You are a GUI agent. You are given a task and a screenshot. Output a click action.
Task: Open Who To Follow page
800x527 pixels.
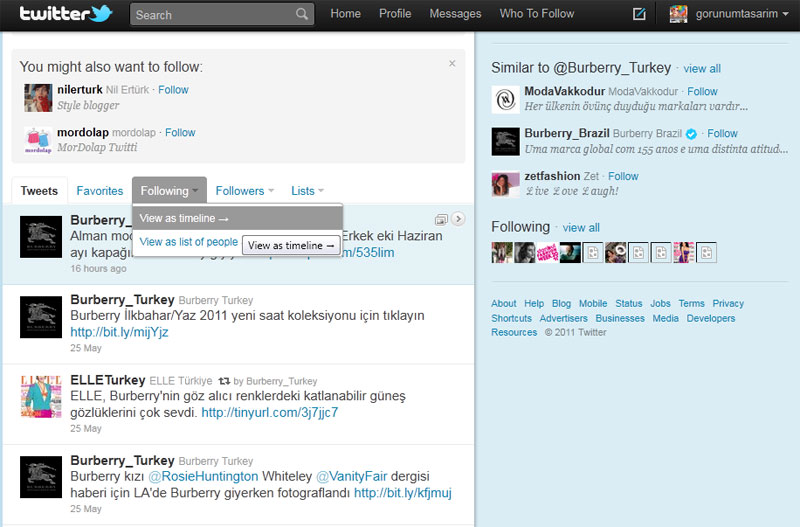coord(537,14)
